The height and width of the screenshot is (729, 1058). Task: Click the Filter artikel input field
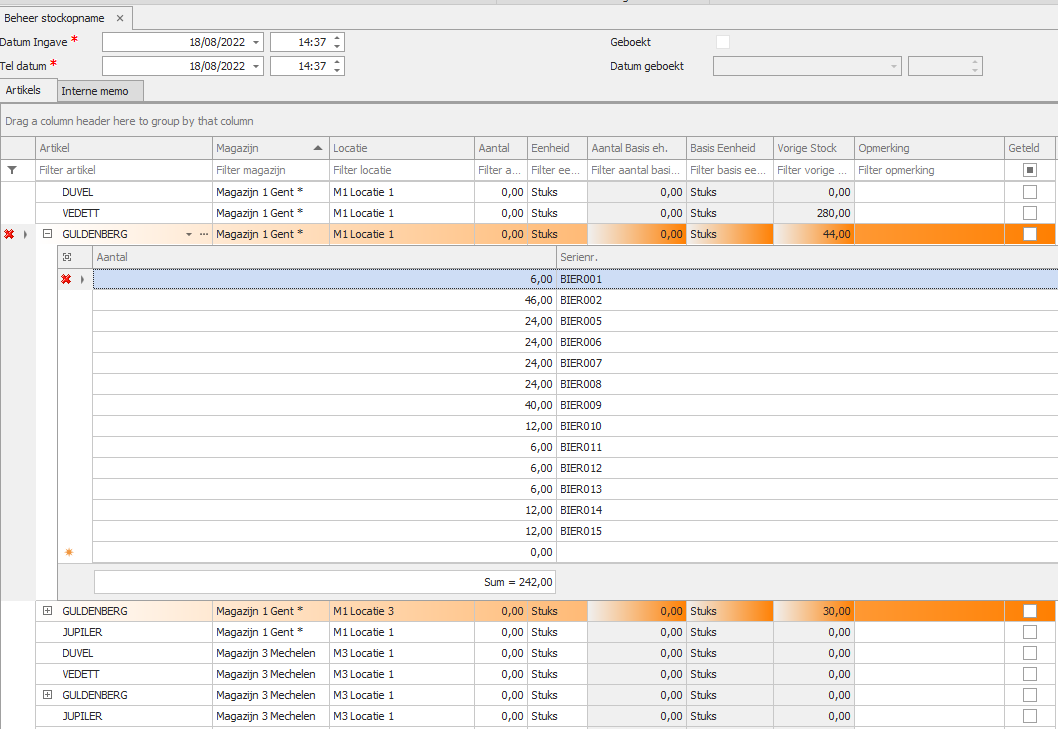pyautogui.click(x=122, y=170)
